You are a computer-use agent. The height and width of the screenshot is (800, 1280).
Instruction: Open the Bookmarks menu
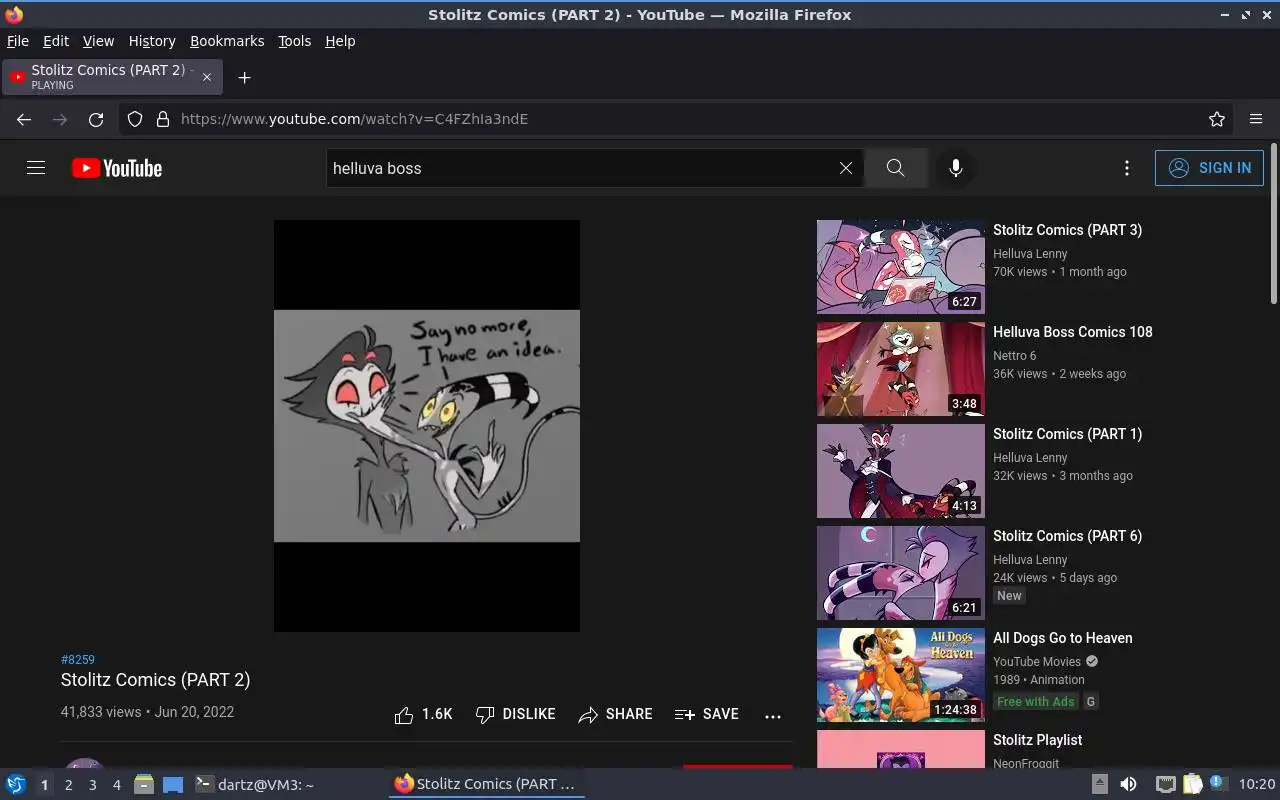pos(227,41)
